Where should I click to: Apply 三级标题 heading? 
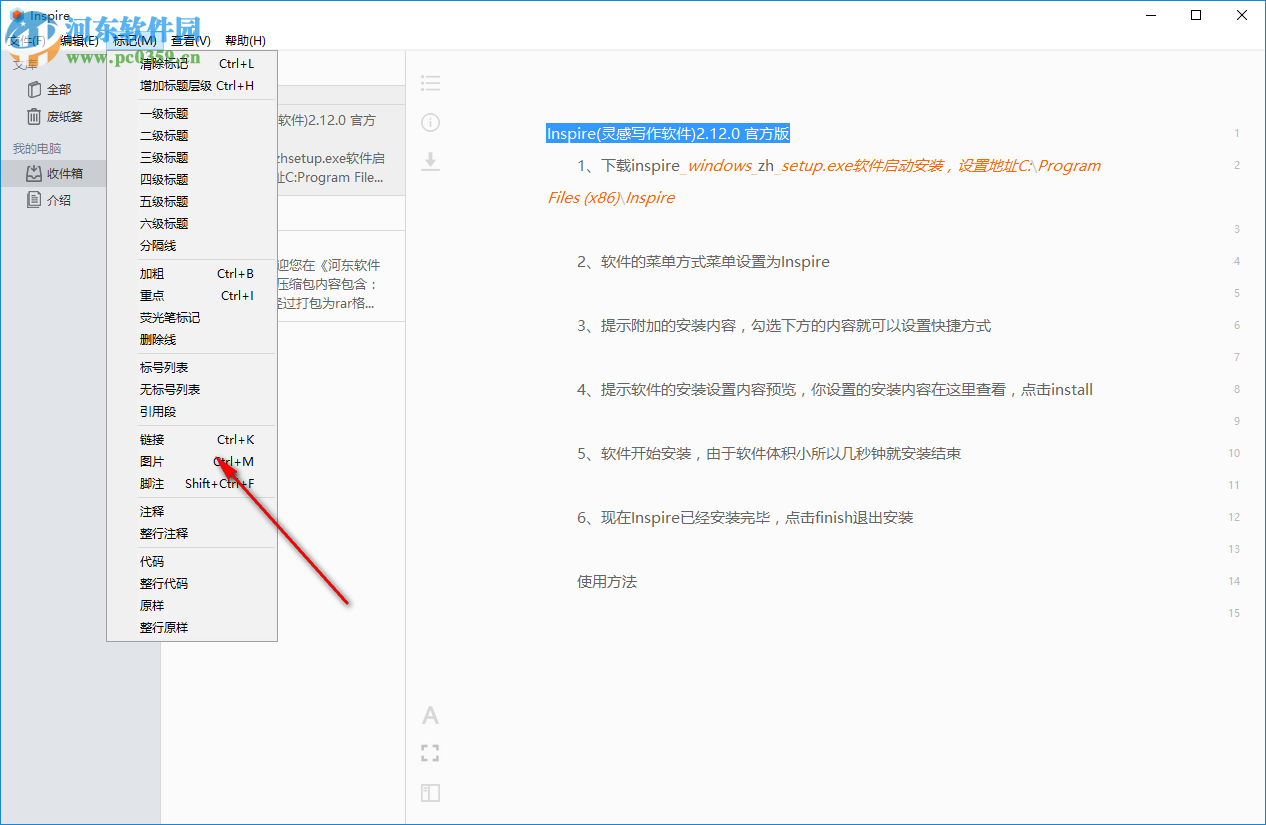coord(192,158)
